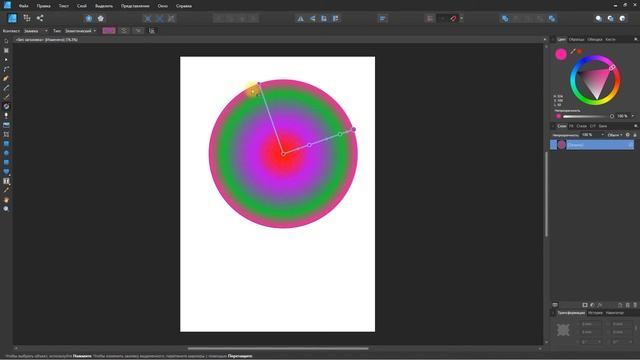Toggle the red snapping magnet
The height and width of the screenshot is (360, 640).
[453, 18]
